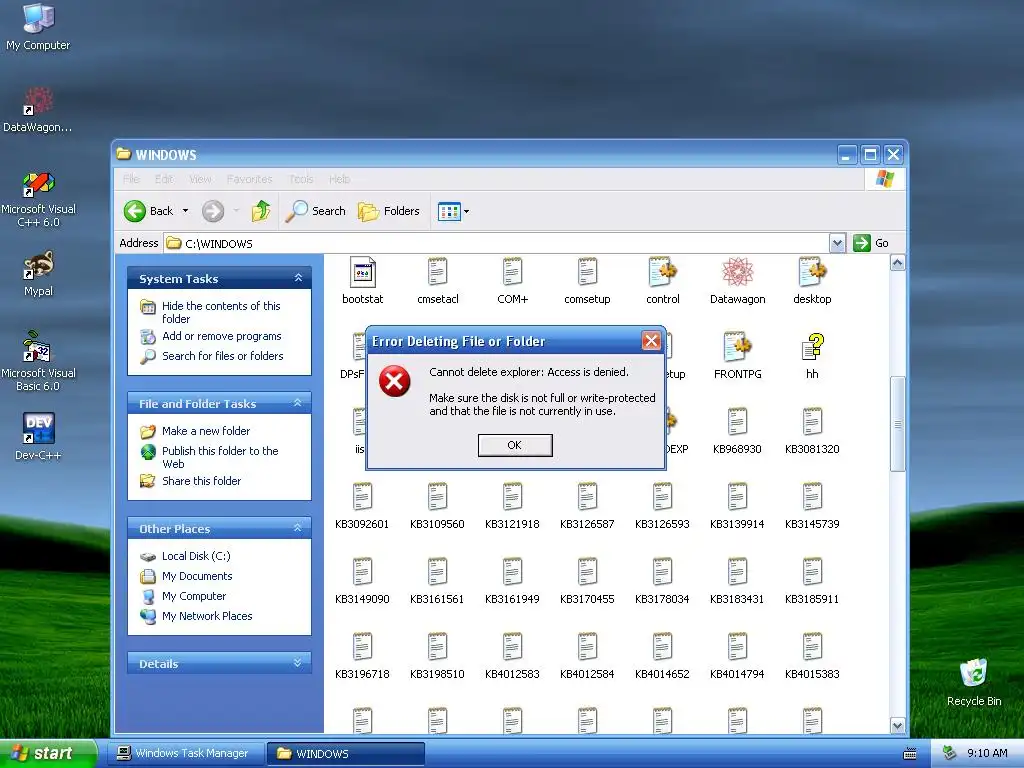1024x768 pixels.
Task: Open the Recycle Bin
Action: pyautogui.click(x=974, y=682)
